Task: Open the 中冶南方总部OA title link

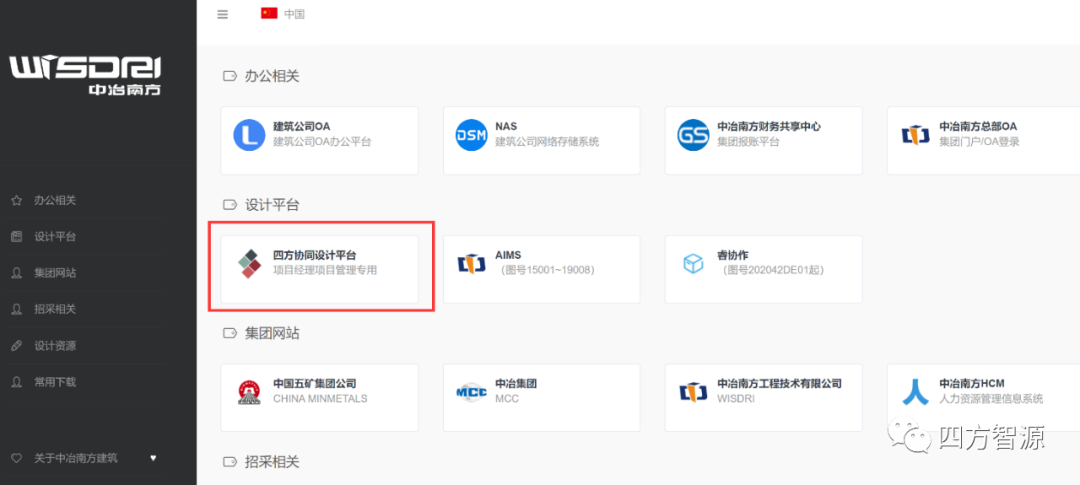Action: [x=978, y=127]
